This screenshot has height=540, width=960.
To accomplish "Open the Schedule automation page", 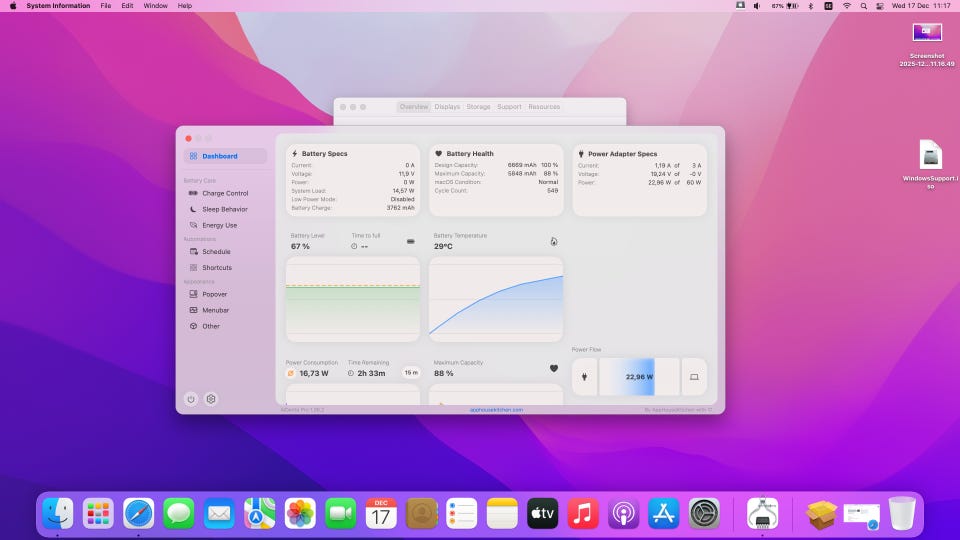I will coord(216,252).
